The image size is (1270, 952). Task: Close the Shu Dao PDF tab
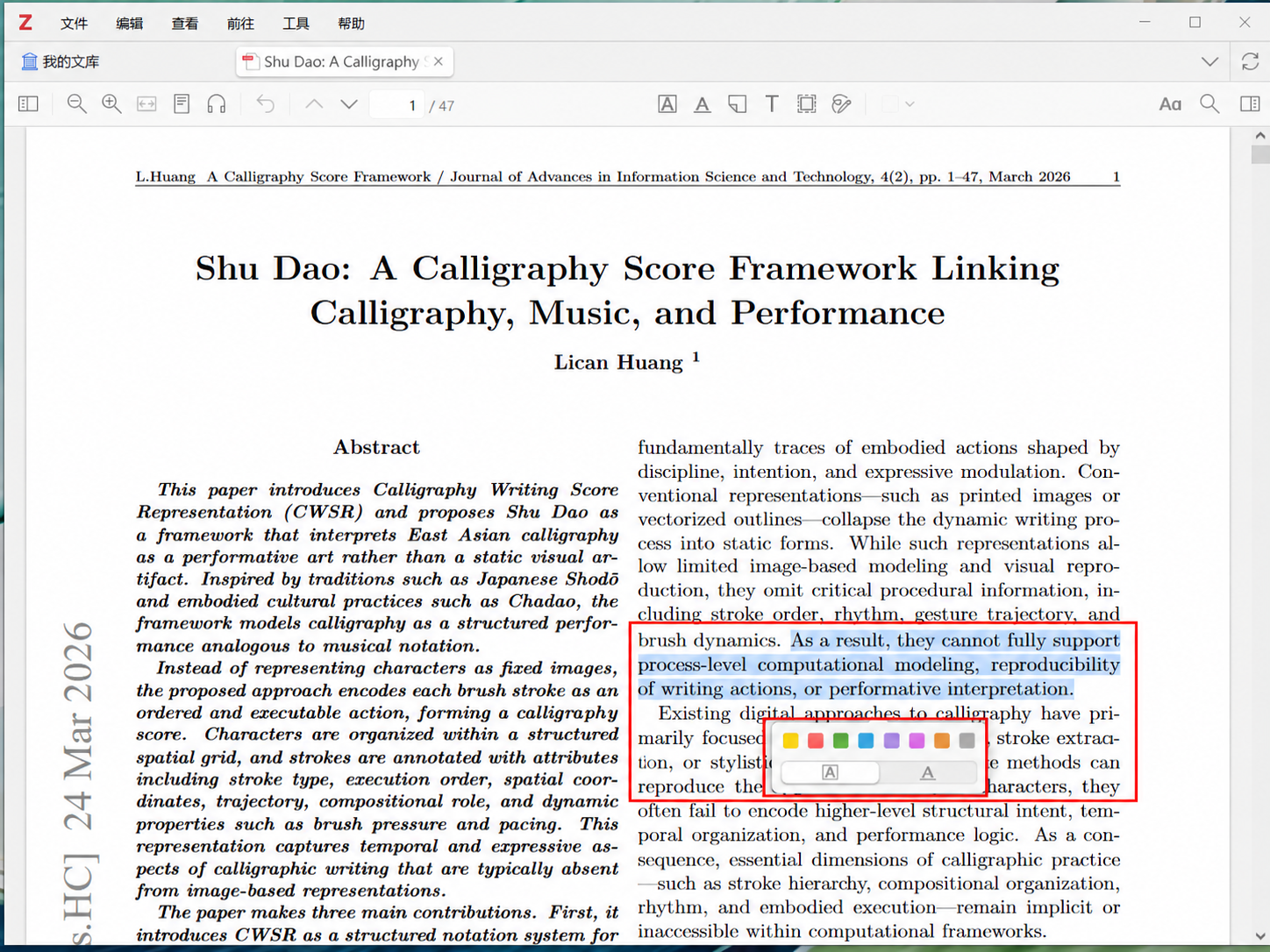coord(439,61)
